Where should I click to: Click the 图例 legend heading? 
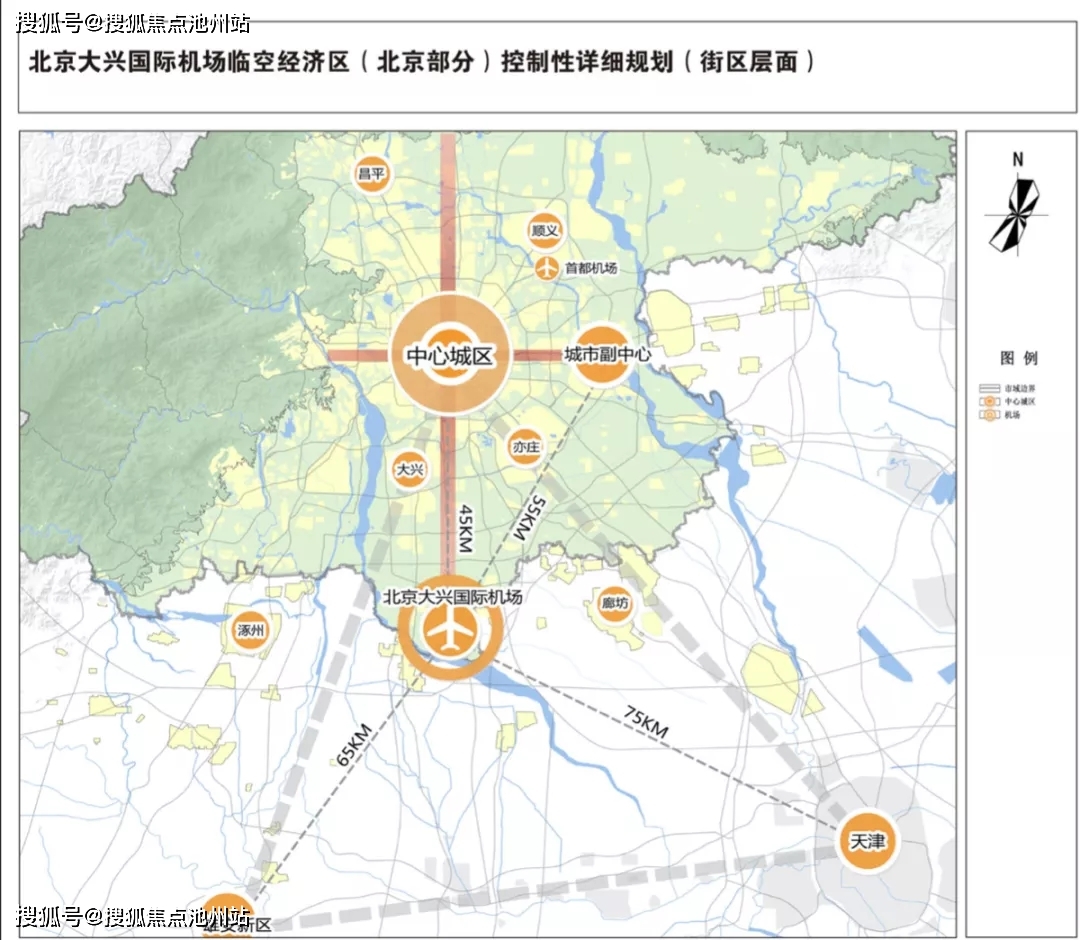click(x=1019, y=358)
